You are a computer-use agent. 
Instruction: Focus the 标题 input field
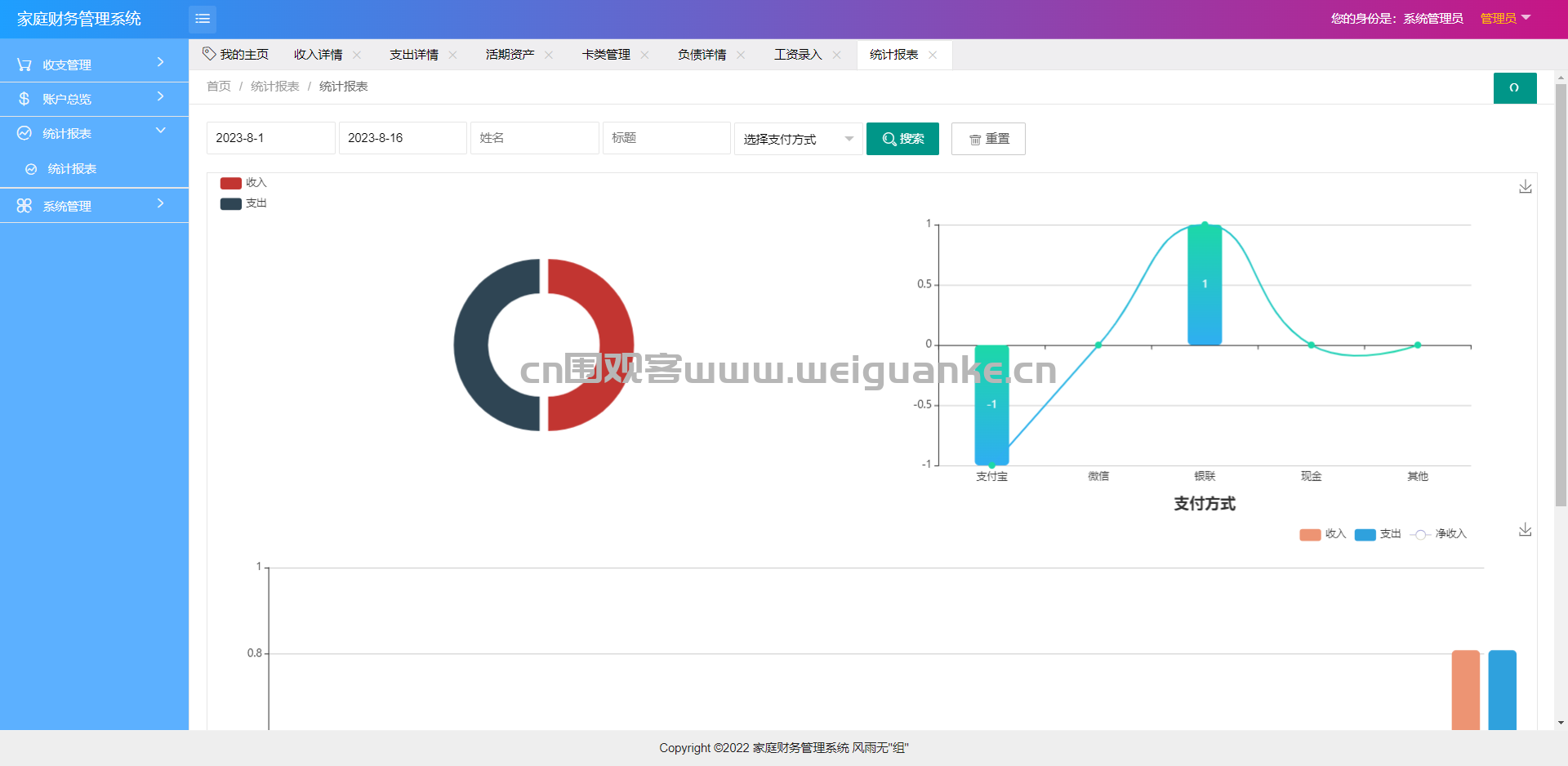click(x=666, y=138)
